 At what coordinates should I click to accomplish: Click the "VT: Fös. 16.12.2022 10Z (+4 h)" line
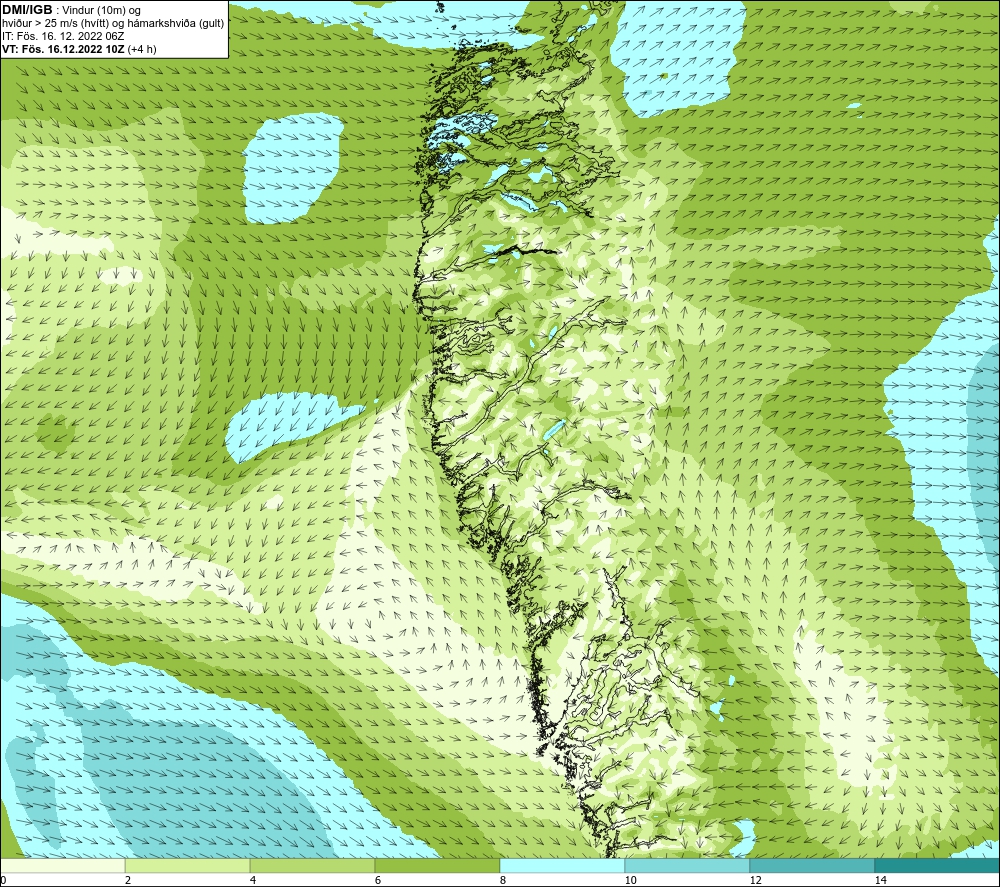(x=79, y=49)
